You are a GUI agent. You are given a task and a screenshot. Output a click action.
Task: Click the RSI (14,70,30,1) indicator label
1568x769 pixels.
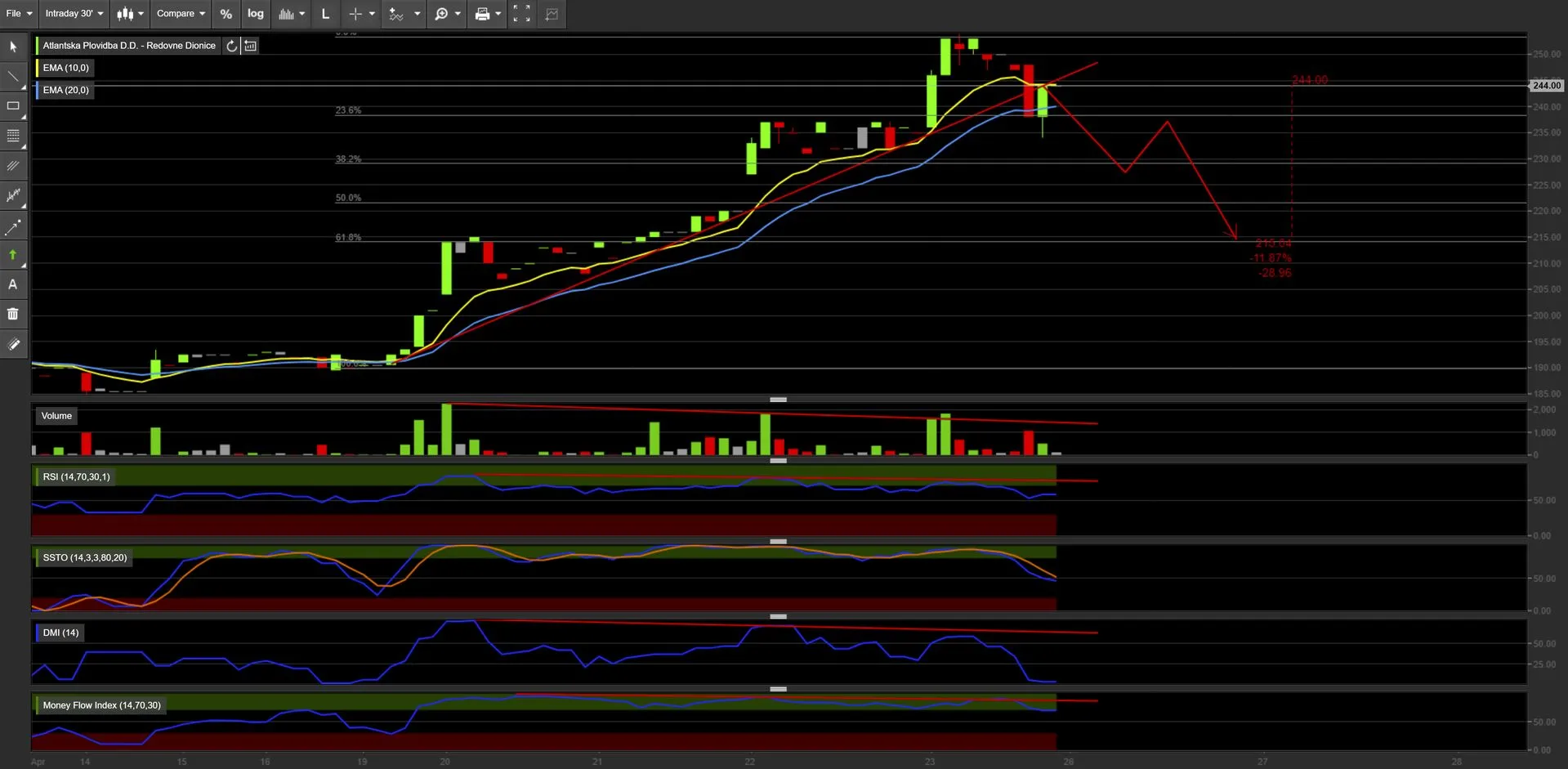point(76,476)
